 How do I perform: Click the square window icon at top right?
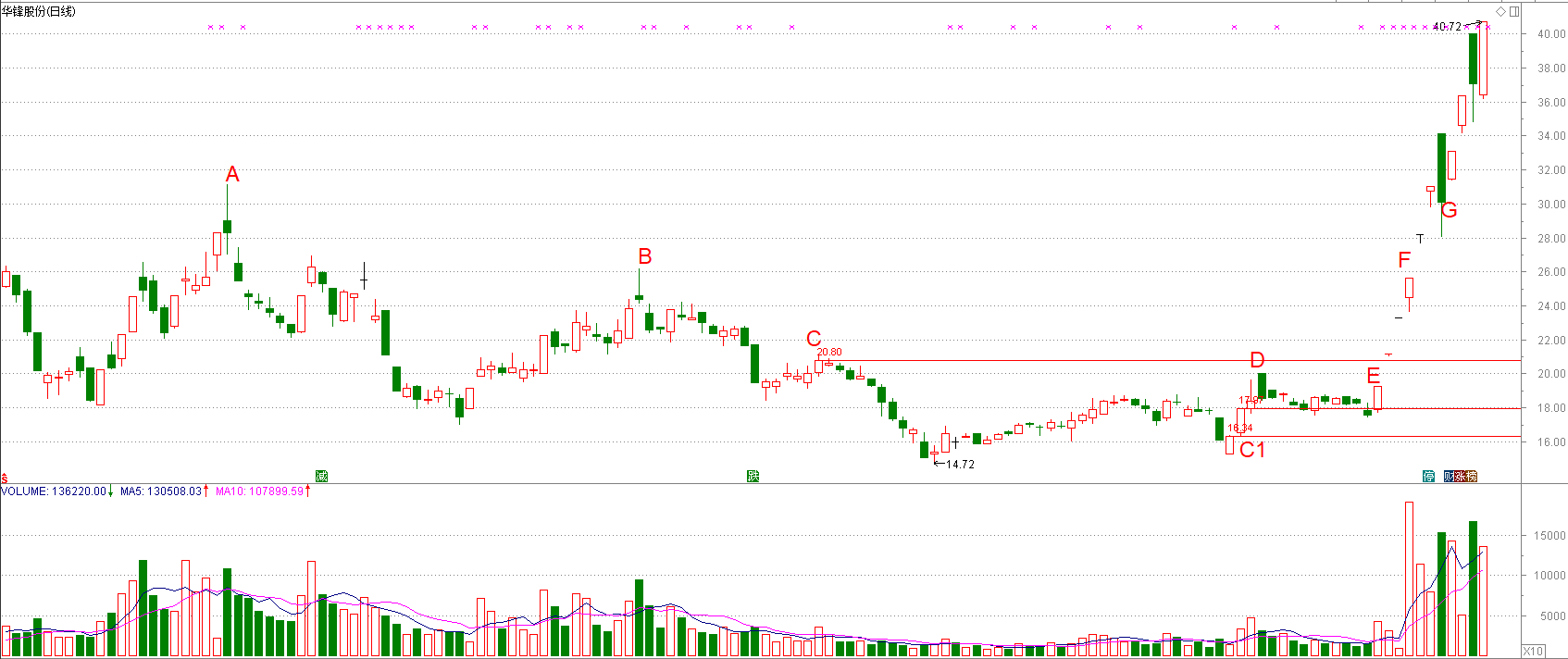1514,11
